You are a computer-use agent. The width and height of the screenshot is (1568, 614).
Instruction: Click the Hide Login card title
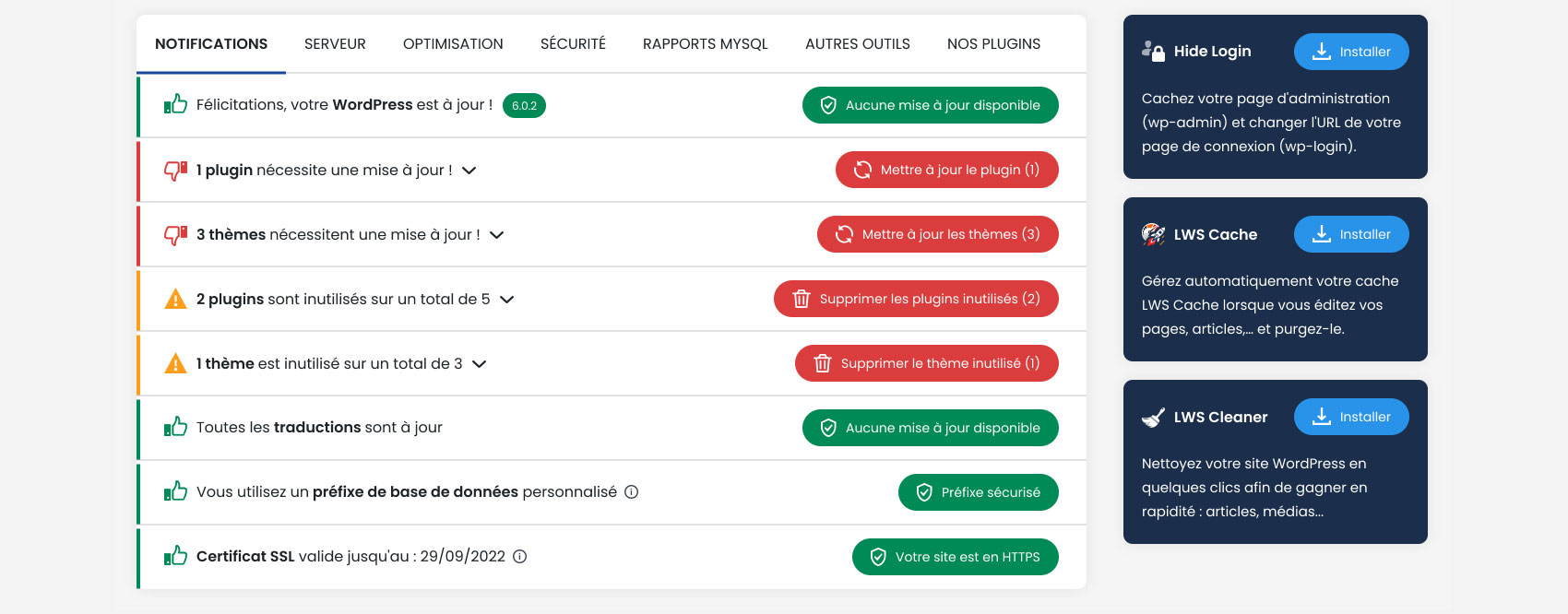click(x=1212, y=52)
